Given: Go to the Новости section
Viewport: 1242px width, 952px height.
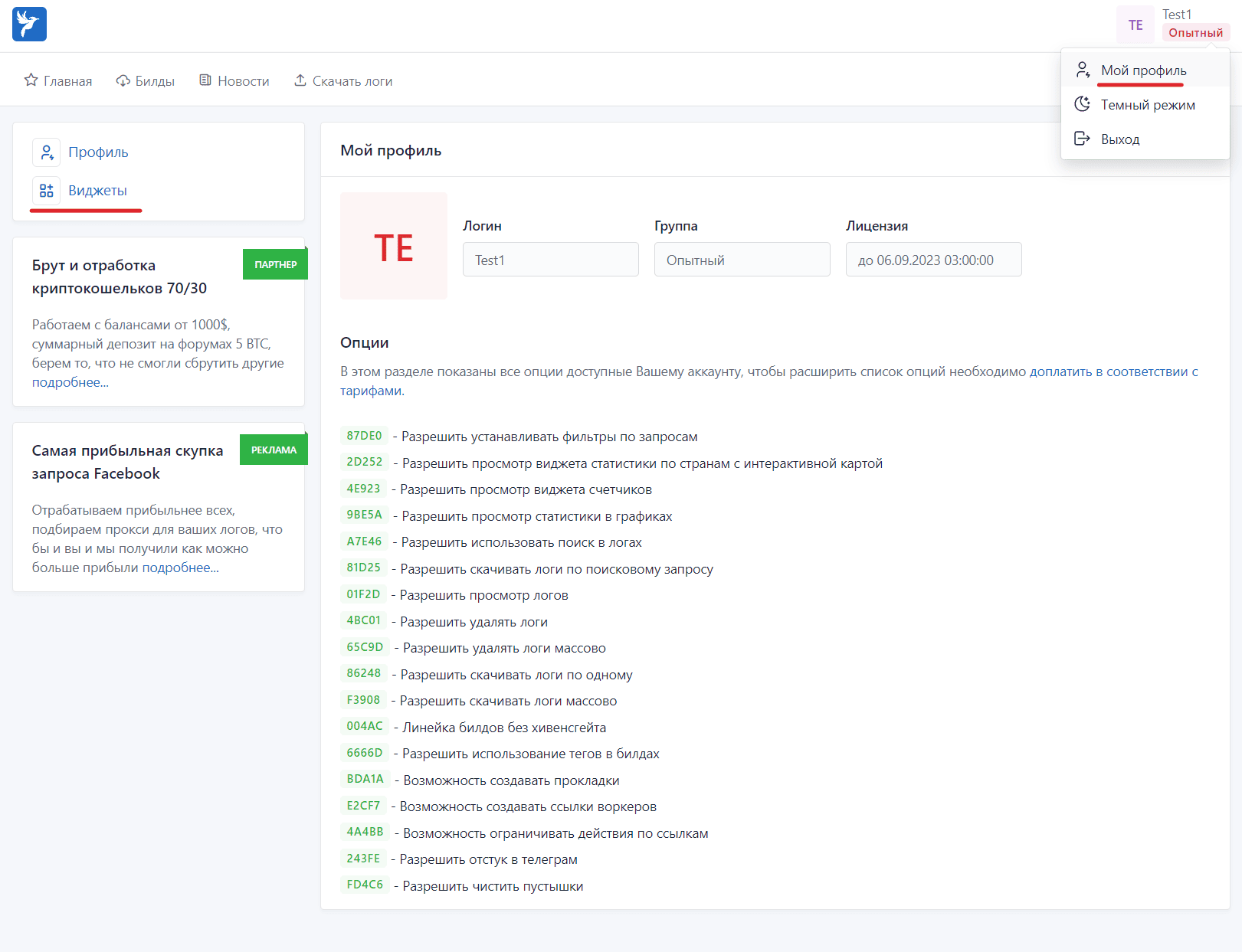Looking at the screenshot, I should 234,80.
